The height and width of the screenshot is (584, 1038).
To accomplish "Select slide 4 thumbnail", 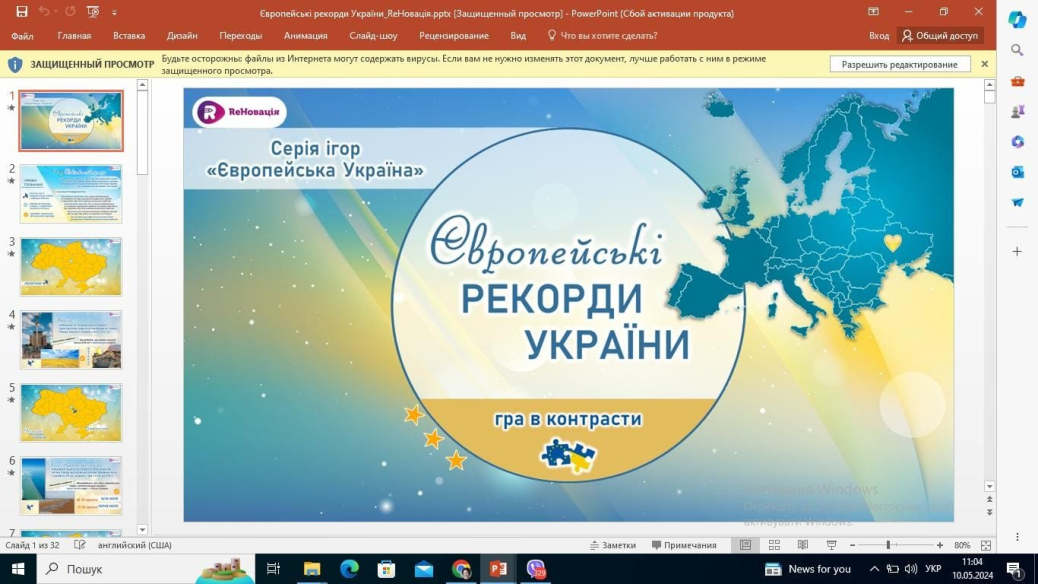I will point(71,340).
